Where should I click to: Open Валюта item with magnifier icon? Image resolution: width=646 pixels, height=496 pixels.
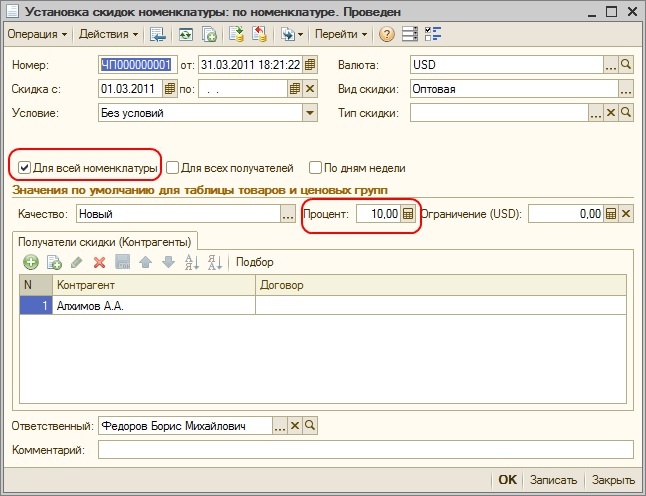626,65
